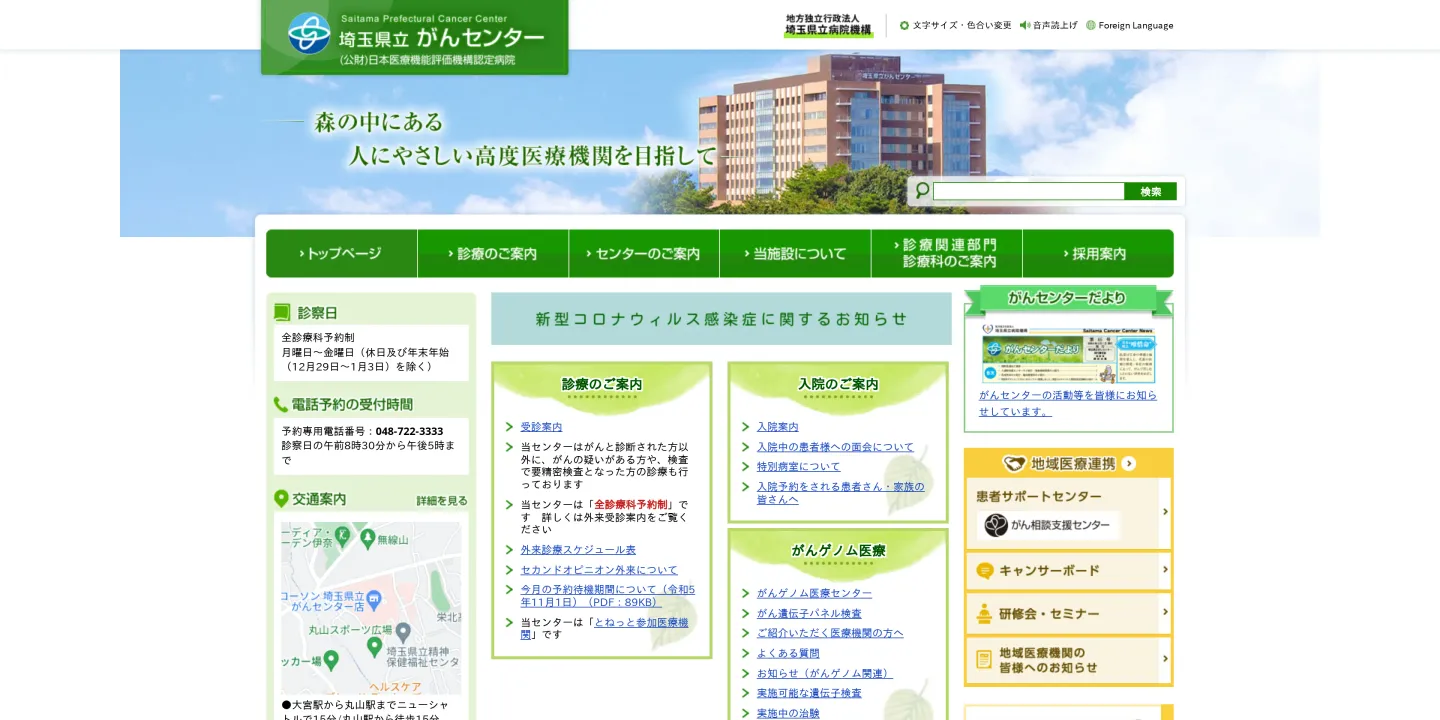Open お知らせ（がんゲノム関連） link

(x=825, y=673)
